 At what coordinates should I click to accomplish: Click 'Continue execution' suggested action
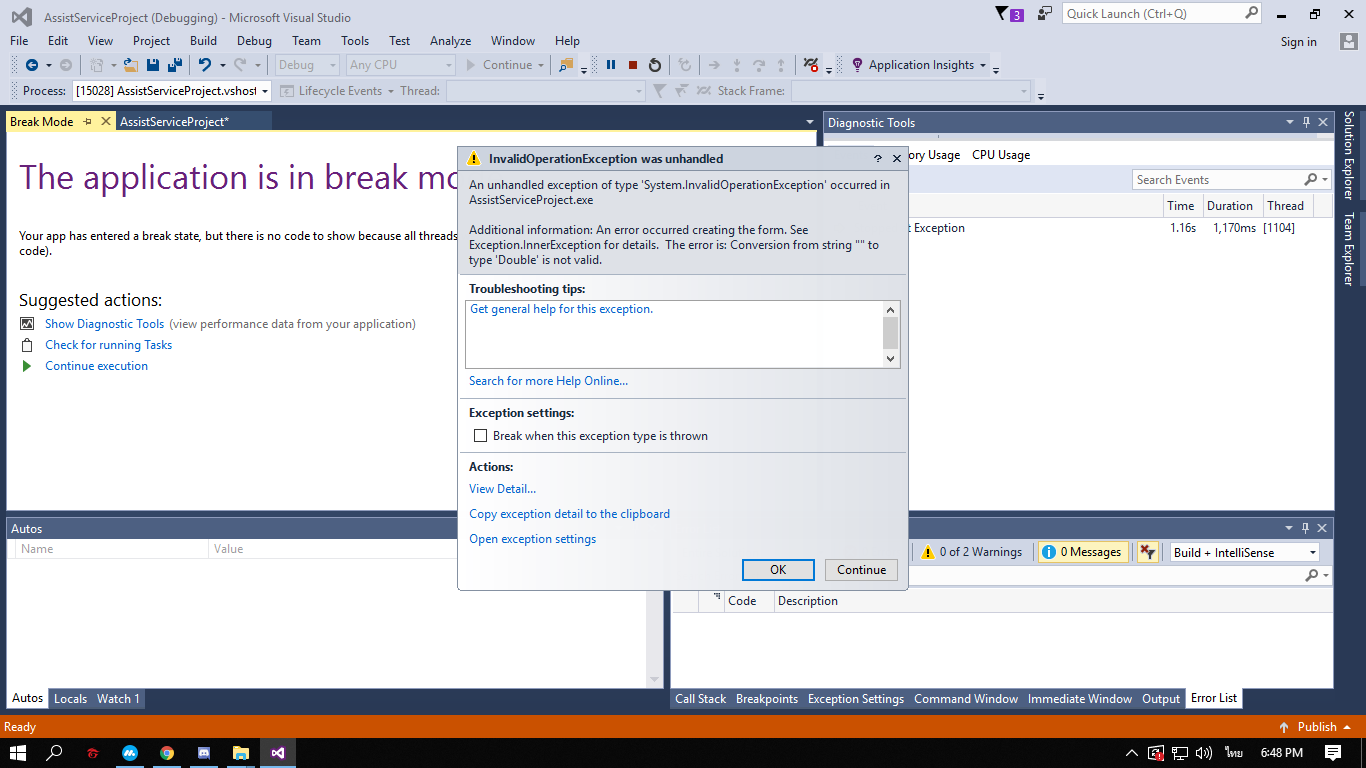coord(96,366)
